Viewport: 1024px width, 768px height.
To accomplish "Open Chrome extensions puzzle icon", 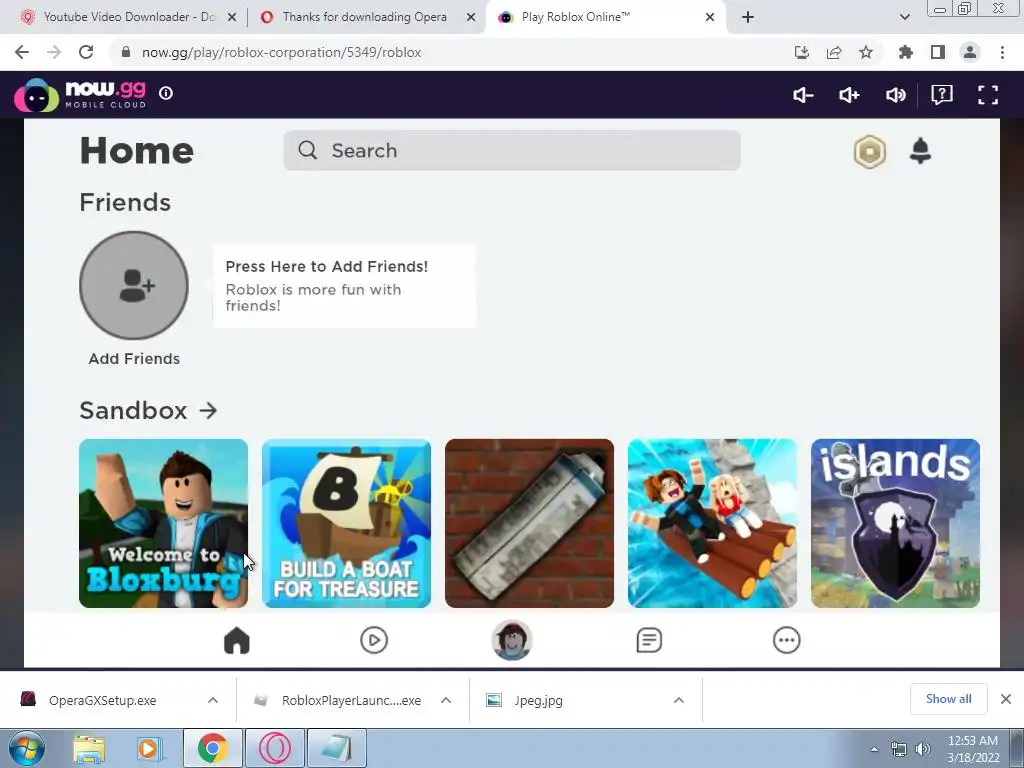I will click(x=906, y=52).
